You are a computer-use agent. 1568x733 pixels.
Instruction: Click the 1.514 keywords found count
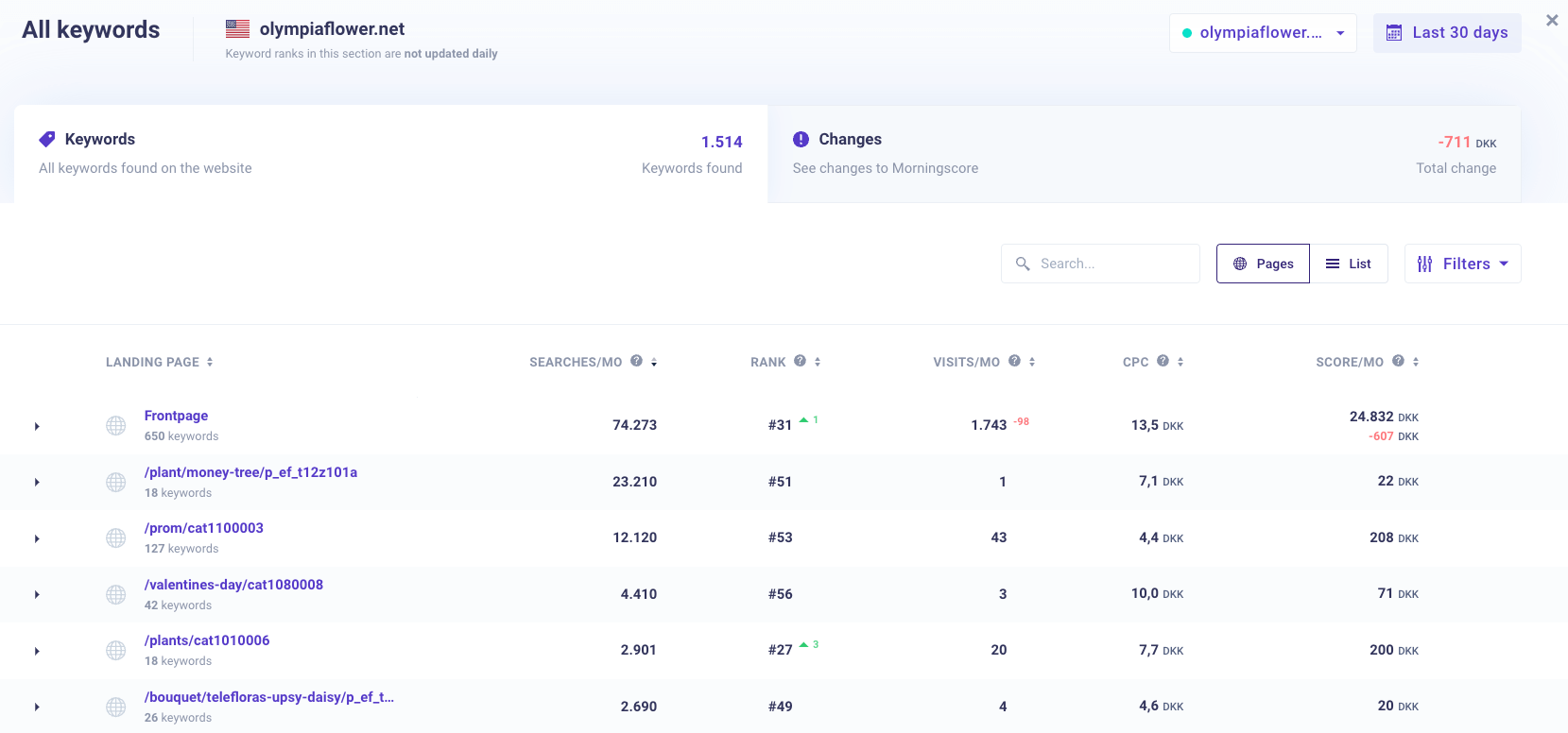click(x=722, y=142)
